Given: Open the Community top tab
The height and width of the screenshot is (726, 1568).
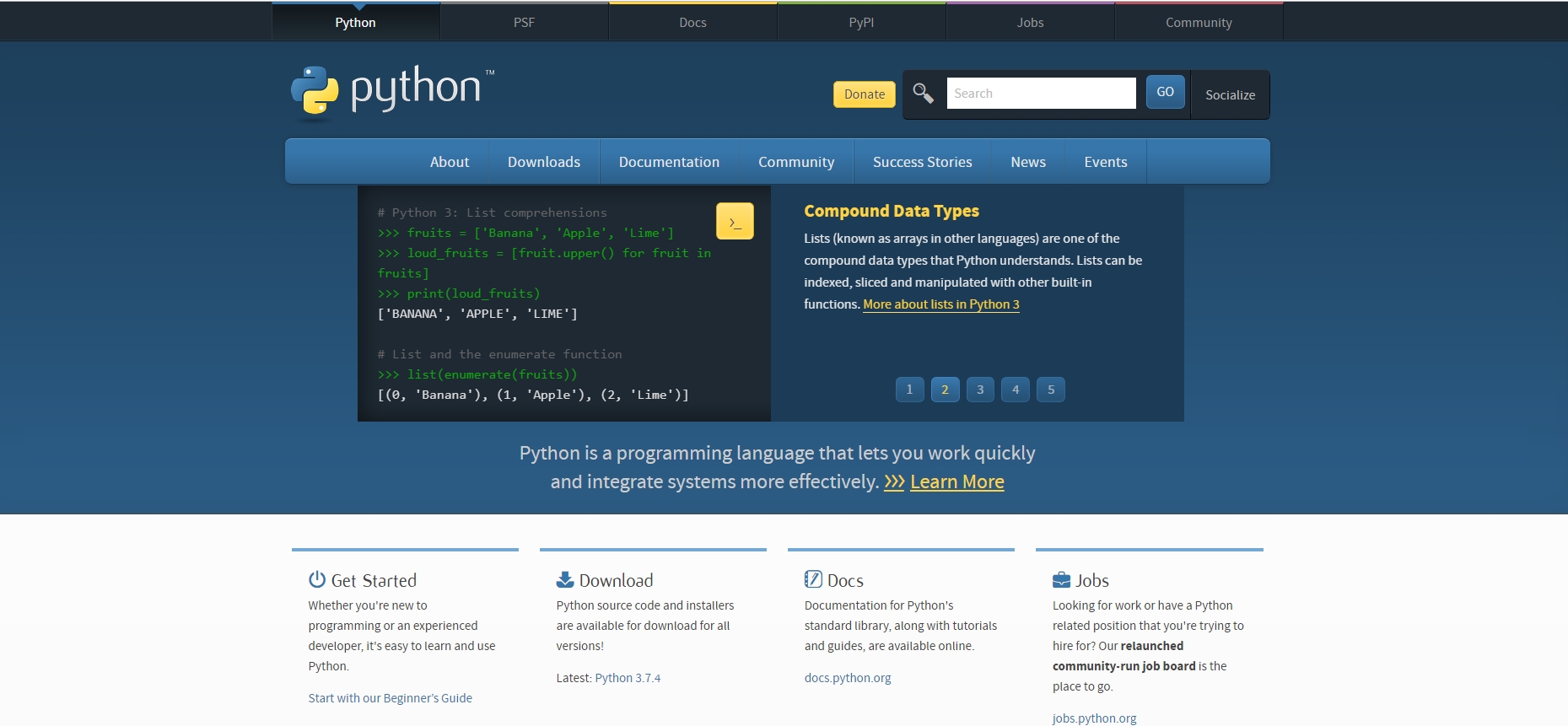Looking at the screenshot, I should pos(1199,22).
